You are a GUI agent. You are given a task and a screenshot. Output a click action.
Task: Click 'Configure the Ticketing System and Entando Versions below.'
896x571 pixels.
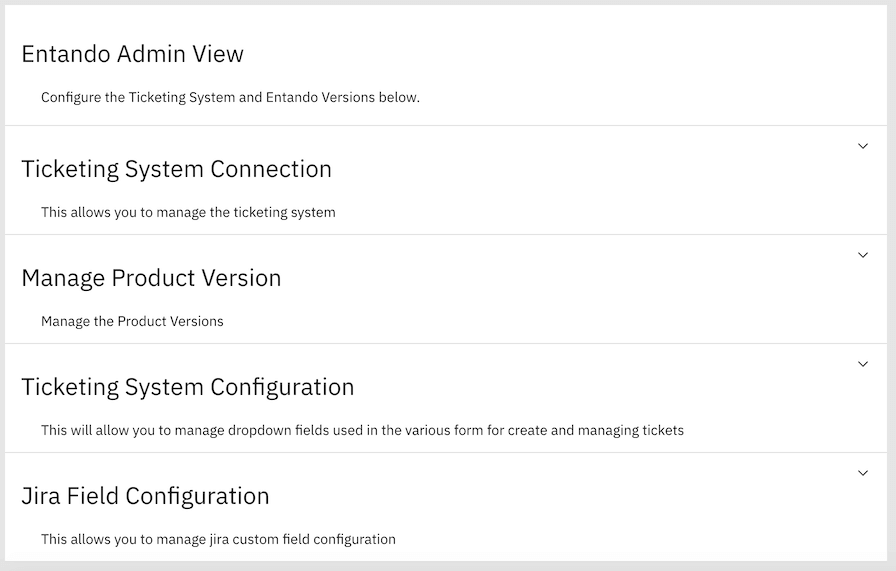pos(230,98)
